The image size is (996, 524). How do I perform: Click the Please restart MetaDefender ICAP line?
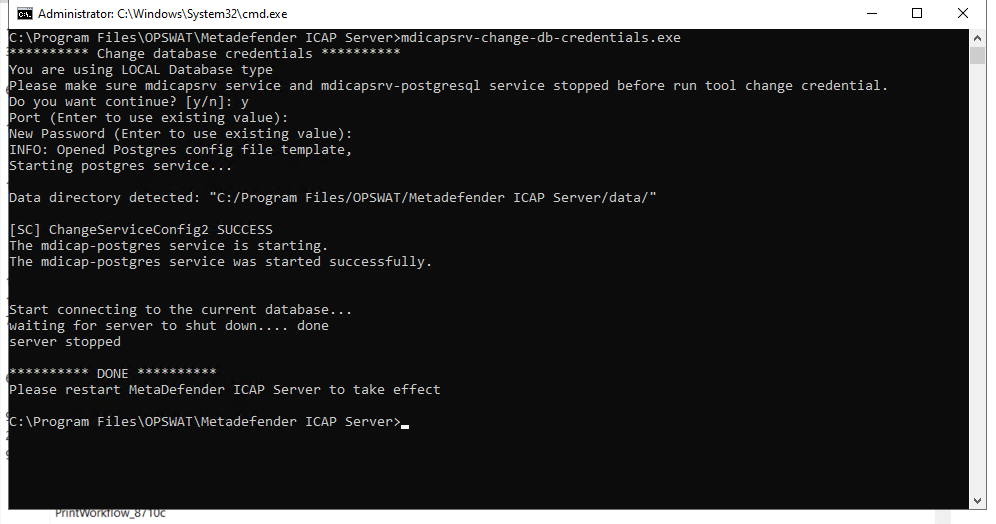pos(225,389)
